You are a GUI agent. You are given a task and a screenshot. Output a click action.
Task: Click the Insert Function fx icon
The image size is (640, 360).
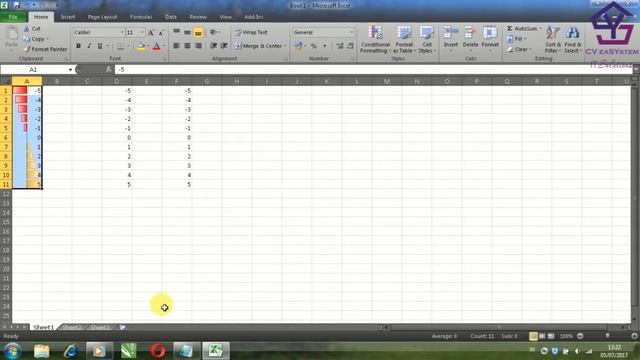[108, 70]
